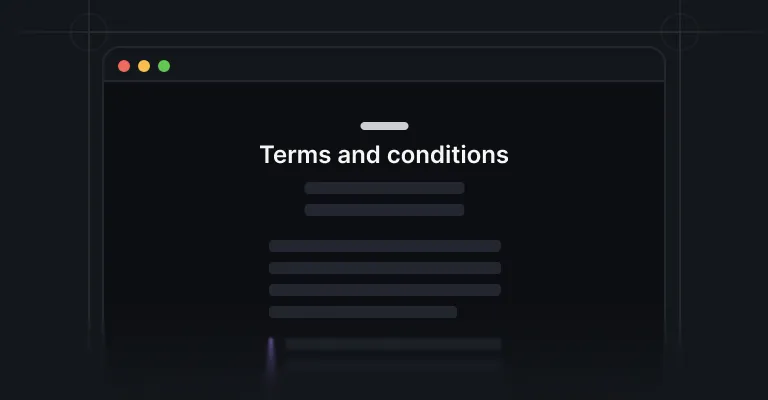The height and width of the screenshot is (400, 768).
Task: Click the faded bottom-most placeholder line
Action: click(x=394, y=364)
